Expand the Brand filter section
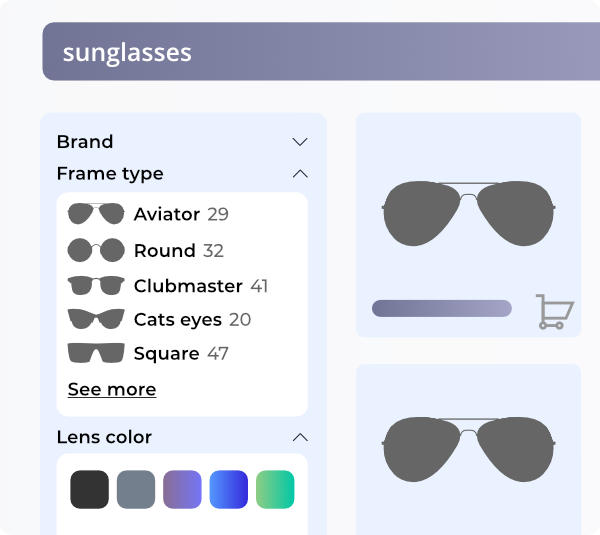 tap(299, 142)
